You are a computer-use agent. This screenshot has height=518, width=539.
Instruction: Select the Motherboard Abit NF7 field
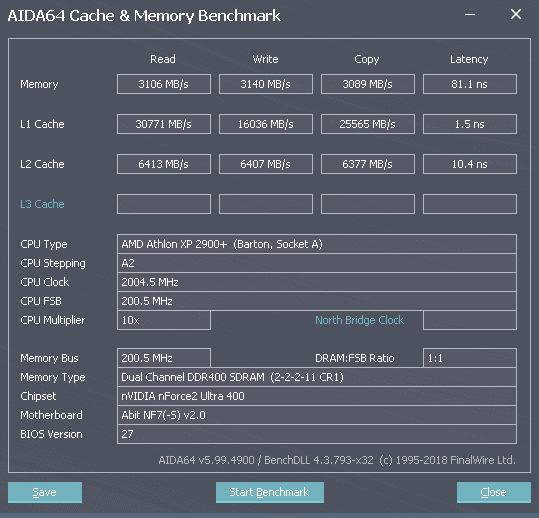click(x=317, y=415)
